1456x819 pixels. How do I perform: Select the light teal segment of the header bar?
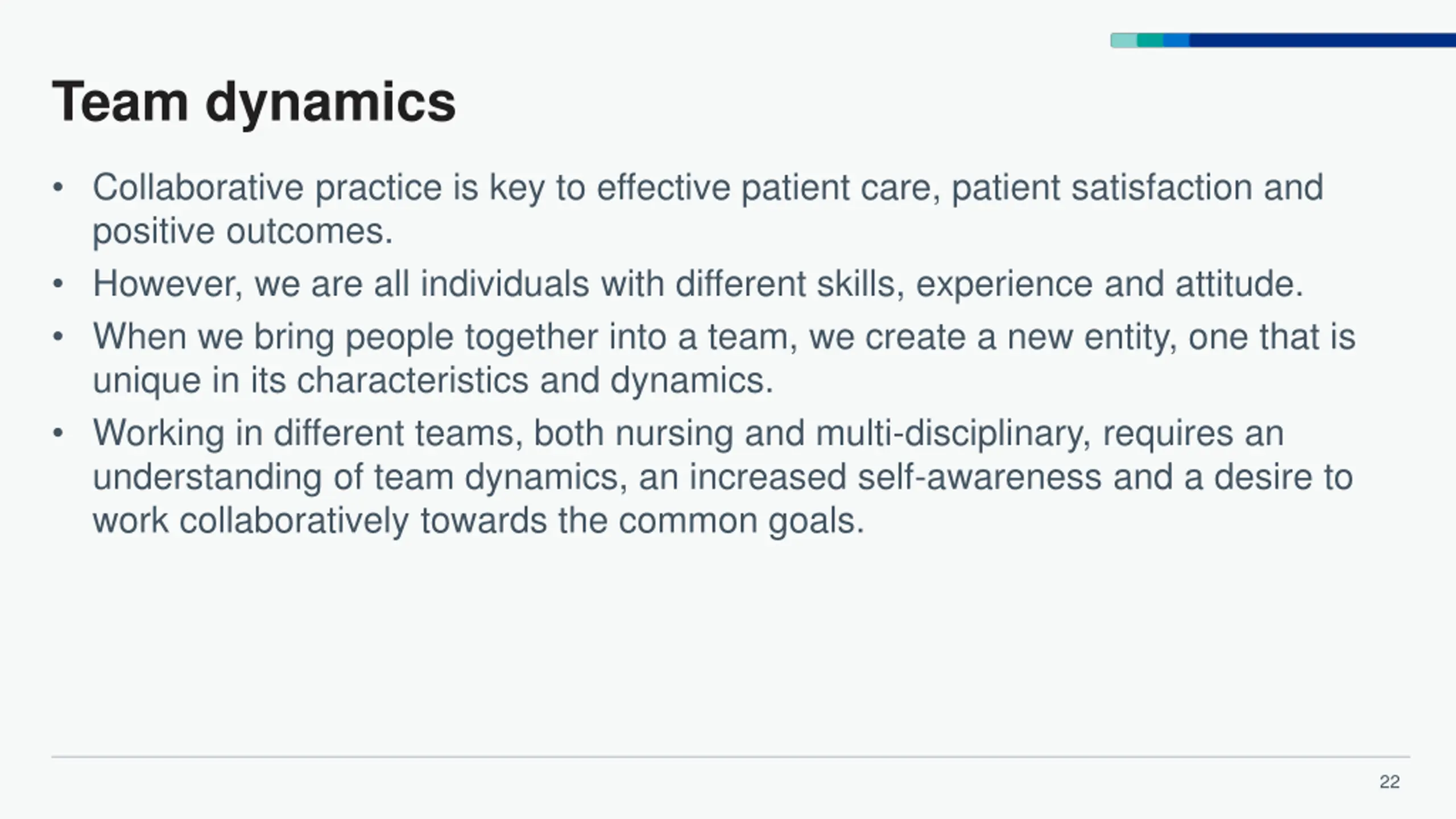pyautogui.click(x=1124, y=40)
